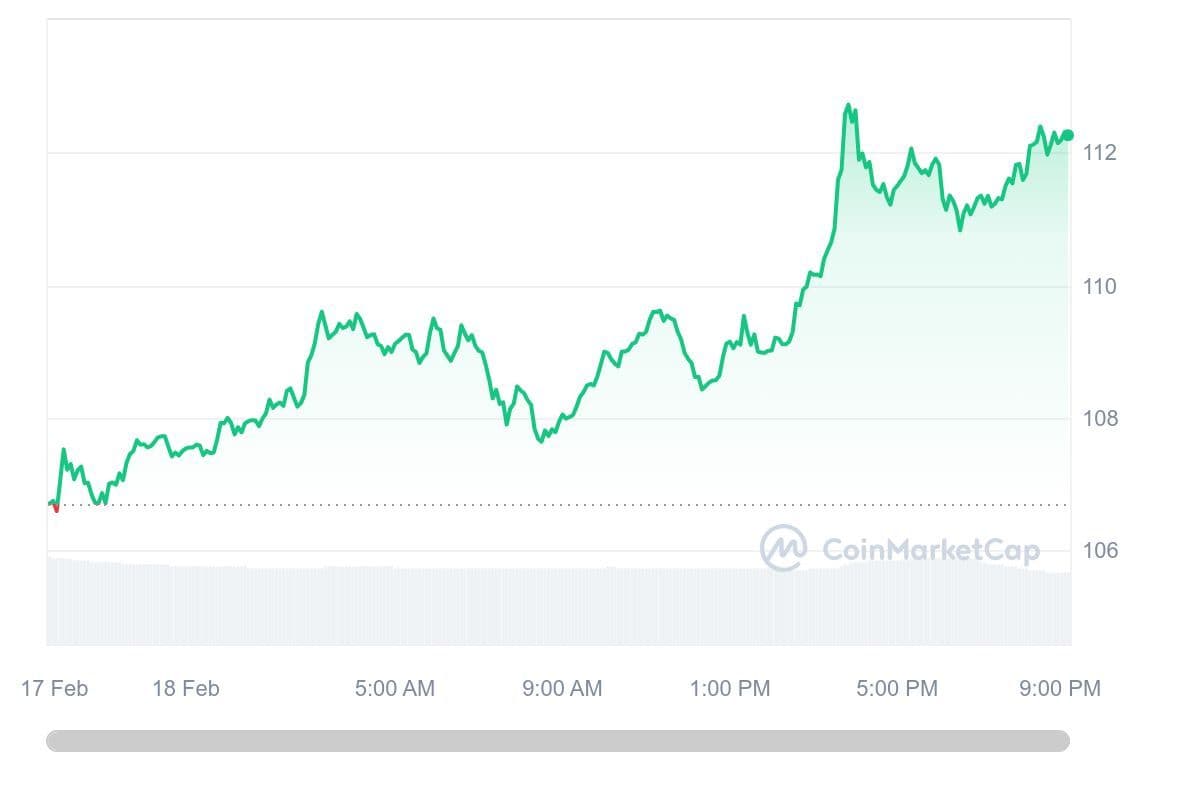Image resolution: width=1200 pixels, height=800 pixels.
Task: Select the 18 Feb date label
Action: [185, 689]
